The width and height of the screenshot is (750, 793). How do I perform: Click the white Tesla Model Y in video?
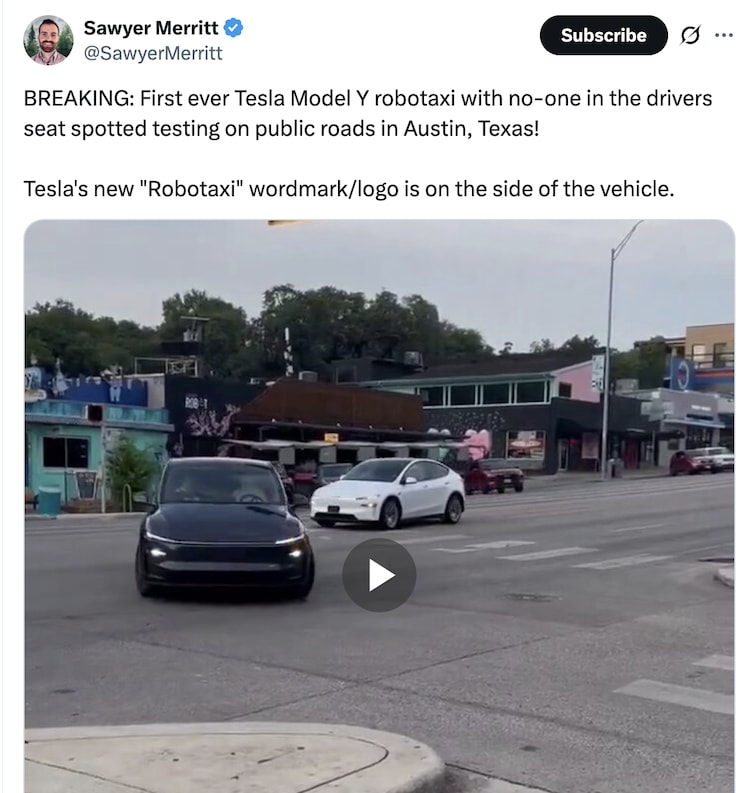(x=388, y=493)
